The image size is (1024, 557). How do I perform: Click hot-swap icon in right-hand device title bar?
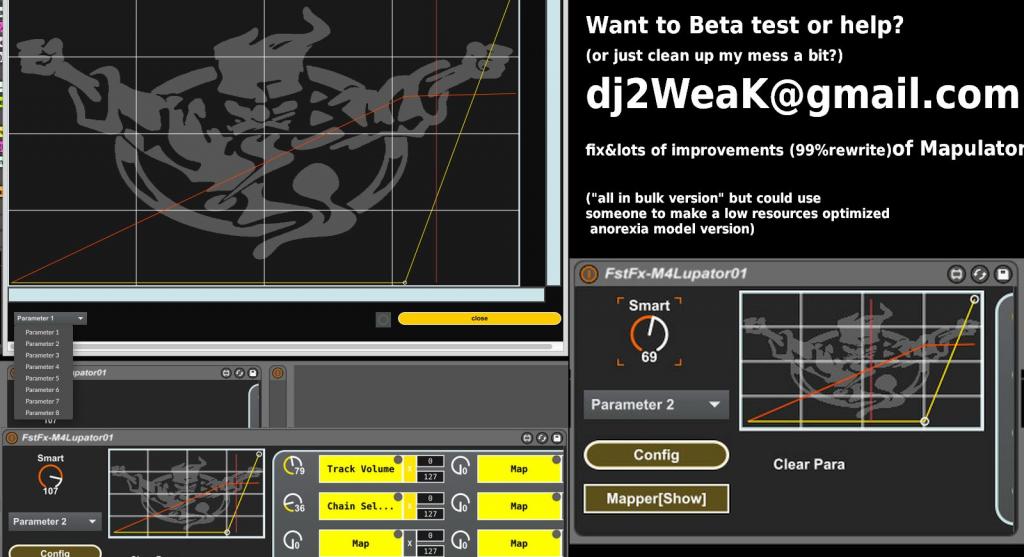[x=956, y=274]
